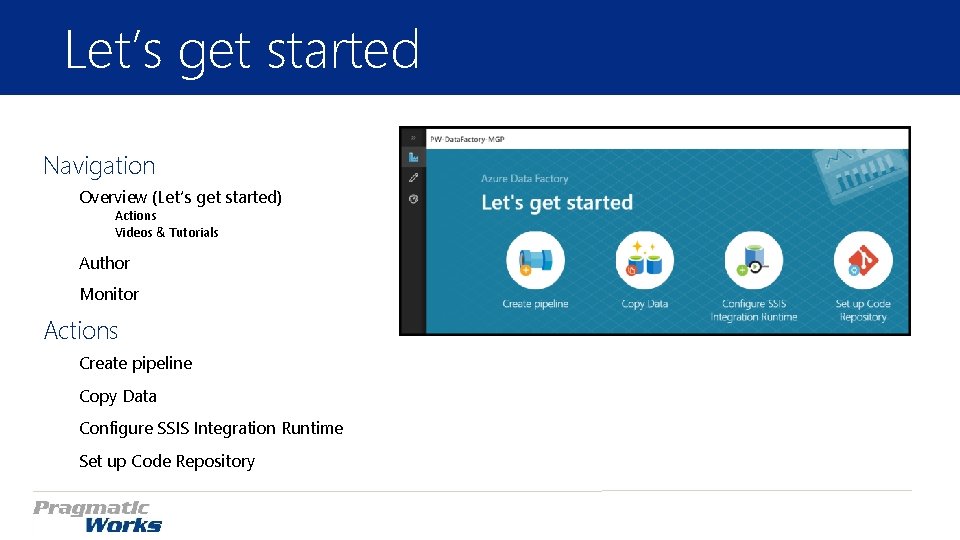
Task: Click the "Videos & Tutorials" sub-bullet
Action: (167, 233)
